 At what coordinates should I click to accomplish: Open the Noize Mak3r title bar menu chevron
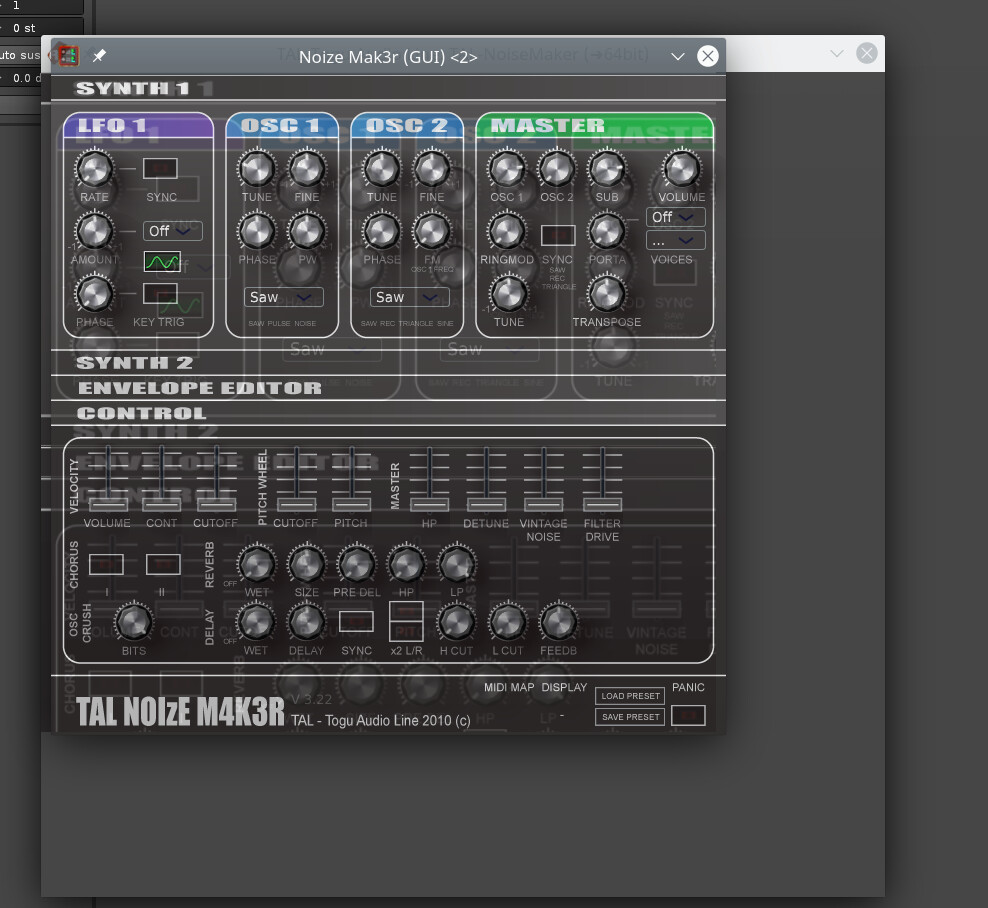pos(678,56)
